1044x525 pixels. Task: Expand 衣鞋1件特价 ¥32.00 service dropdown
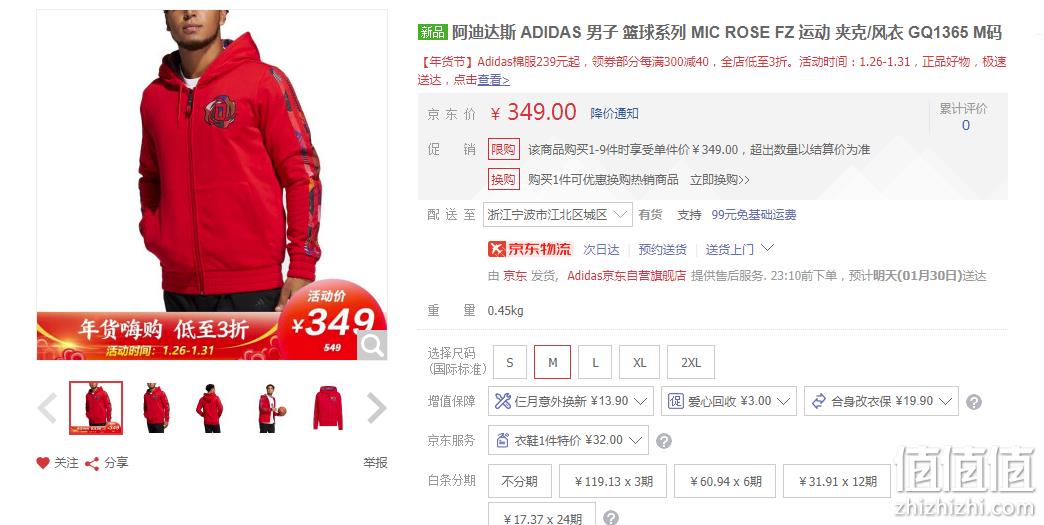568,440
